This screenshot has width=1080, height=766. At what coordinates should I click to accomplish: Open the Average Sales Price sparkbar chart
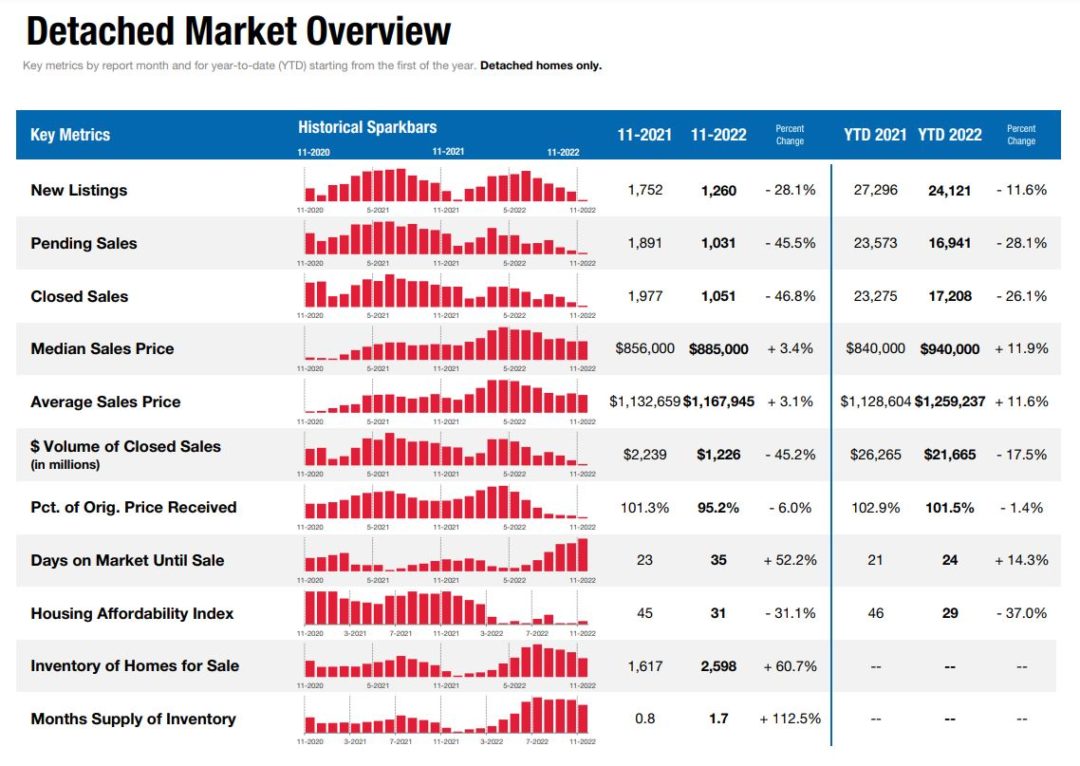pos(446,397)
